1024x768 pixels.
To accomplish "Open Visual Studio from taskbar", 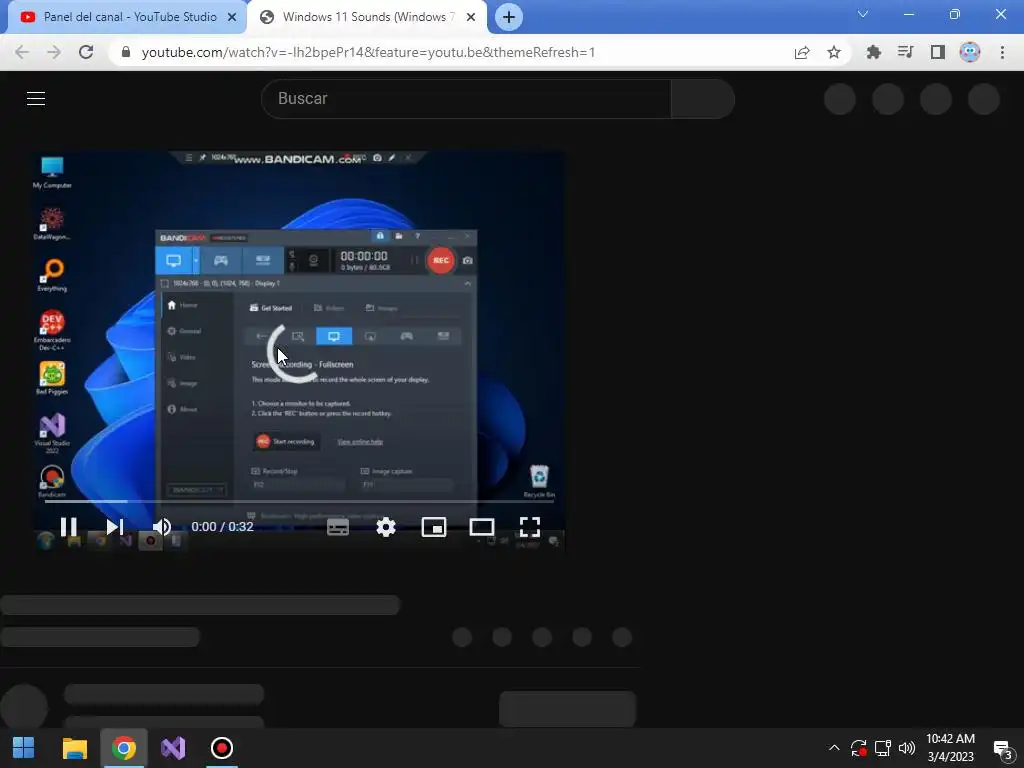I will [x=173, y=748].
